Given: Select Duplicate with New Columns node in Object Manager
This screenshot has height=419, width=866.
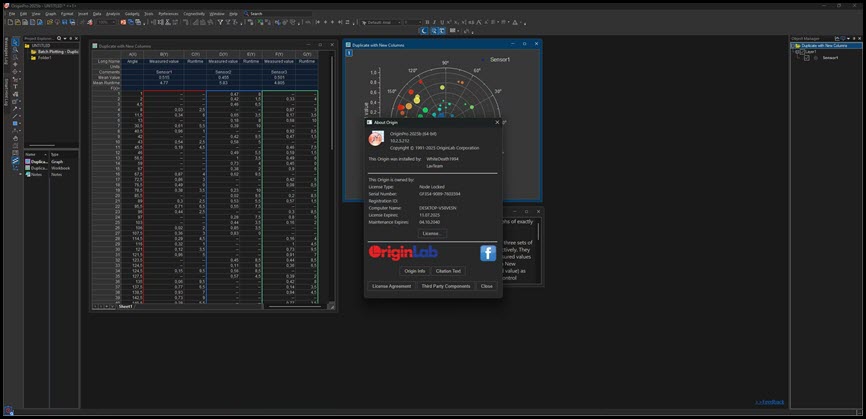Looking at the screenshot, I should point(824,45).
